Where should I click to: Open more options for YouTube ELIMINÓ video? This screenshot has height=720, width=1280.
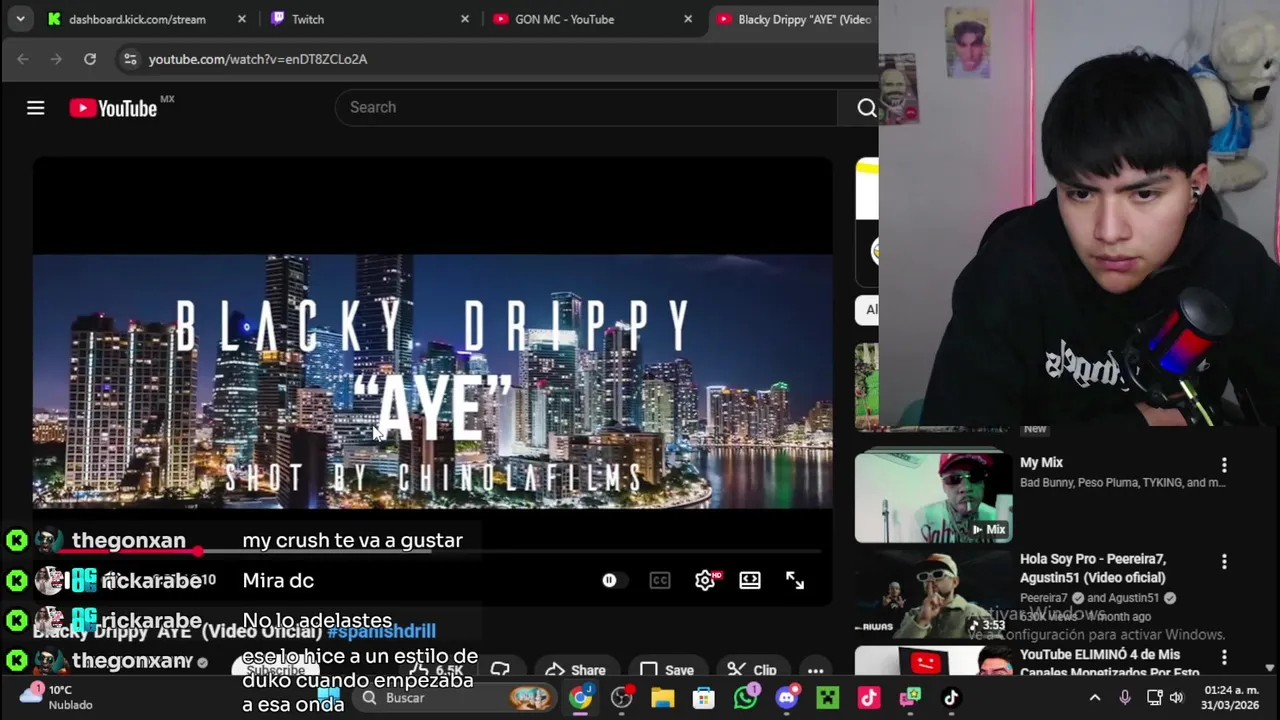tap(1224, 657)
